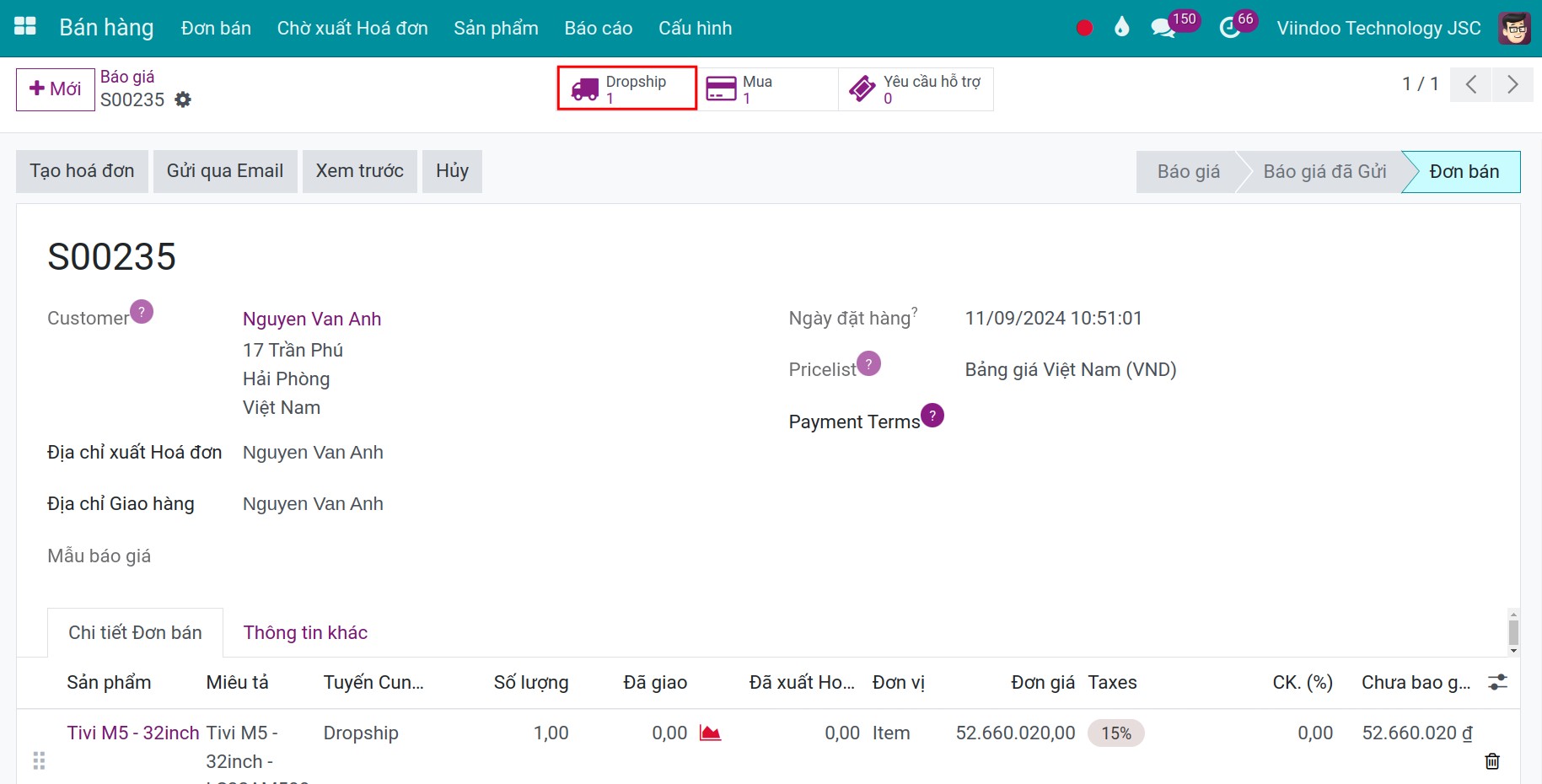Delete the Tivi M5 order line trash icon
The image size is (1542, 784).
(1492, 761)
